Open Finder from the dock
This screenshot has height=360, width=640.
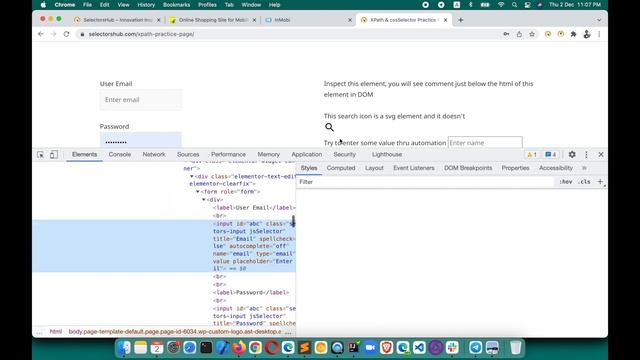tap(124, 347)
